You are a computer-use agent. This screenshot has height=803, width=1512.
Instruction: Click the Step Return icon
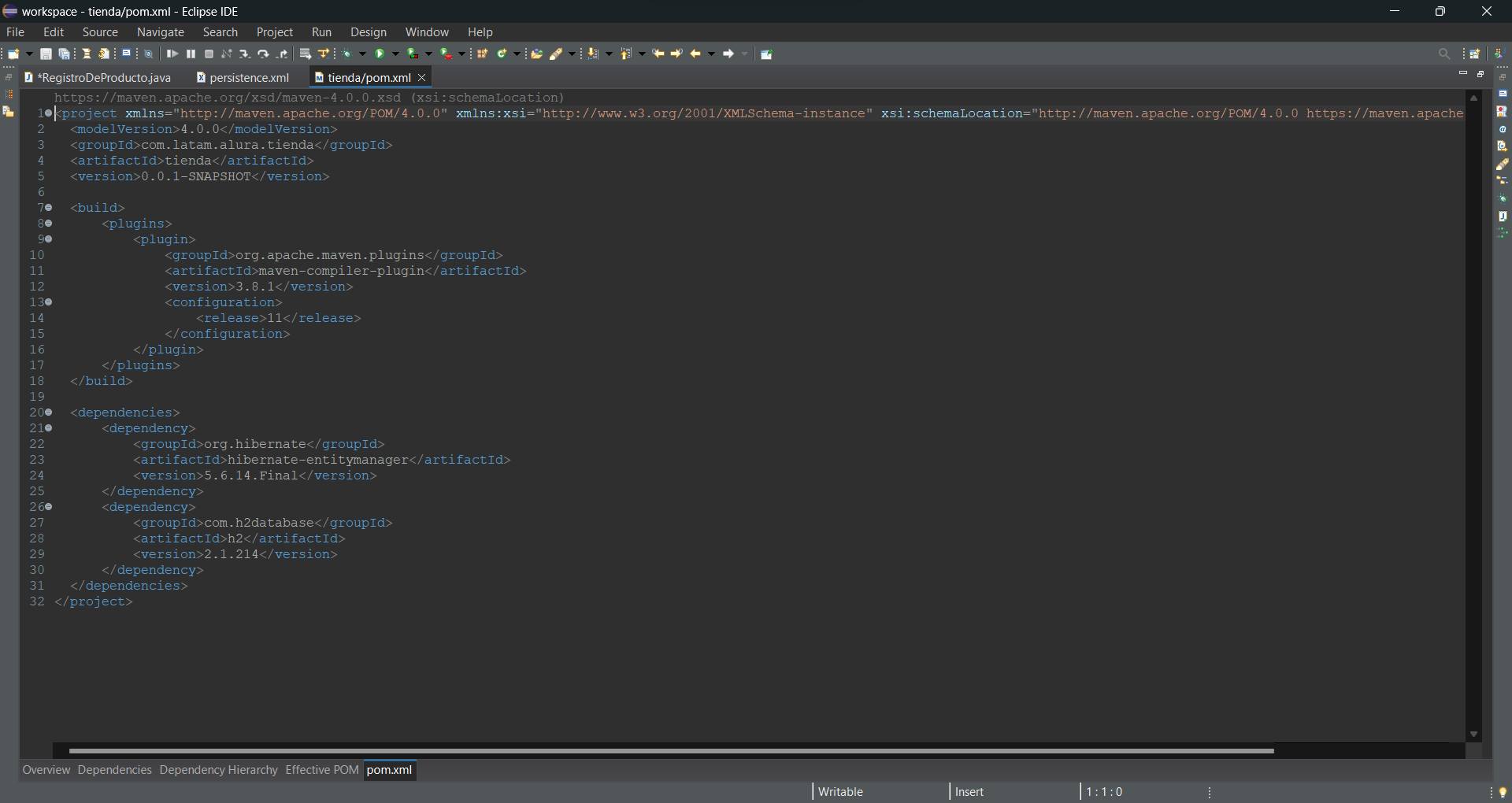281,54
